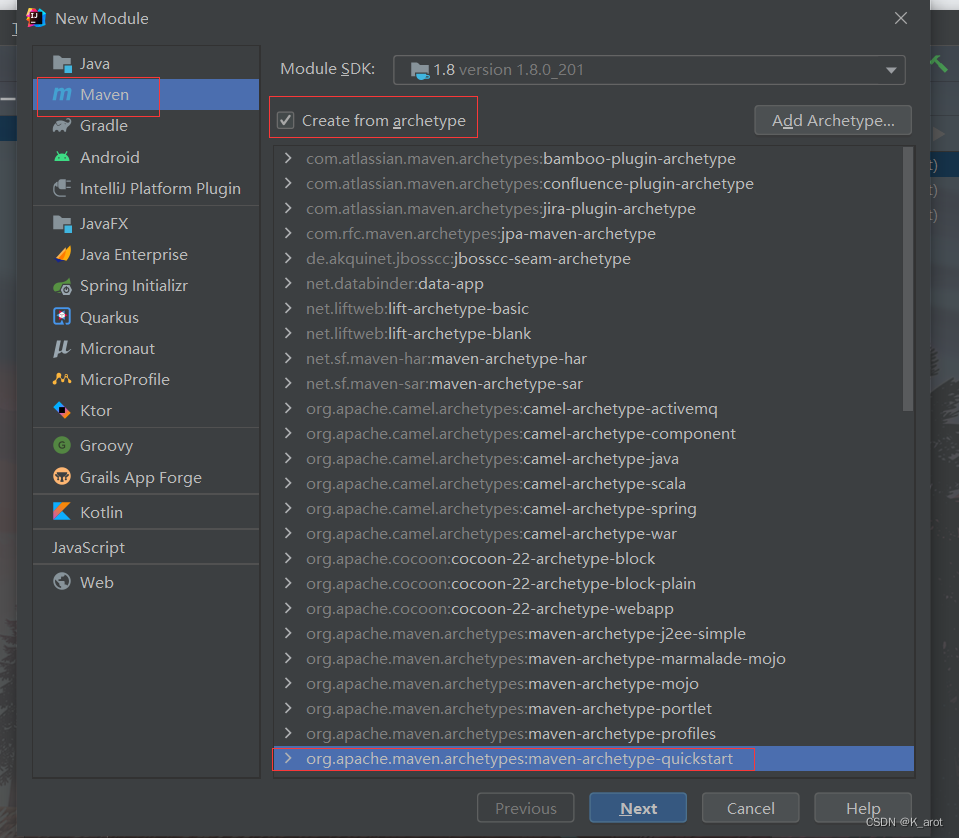Open the Module SDK dropdown
Viewport: 959px width, 838px height.
click(649, 70)
